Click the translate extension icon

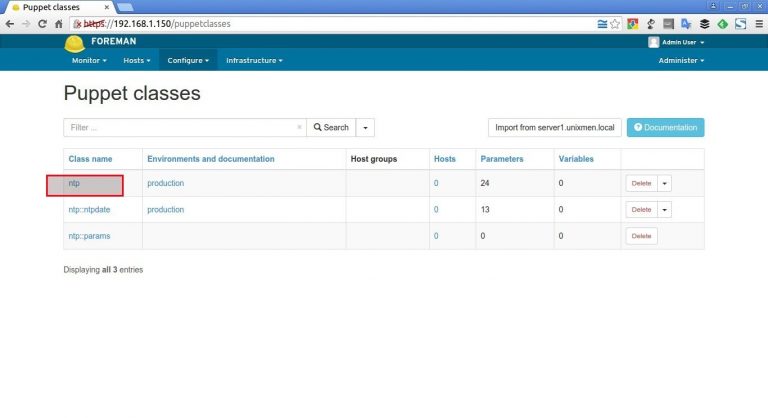pos(686,24)
